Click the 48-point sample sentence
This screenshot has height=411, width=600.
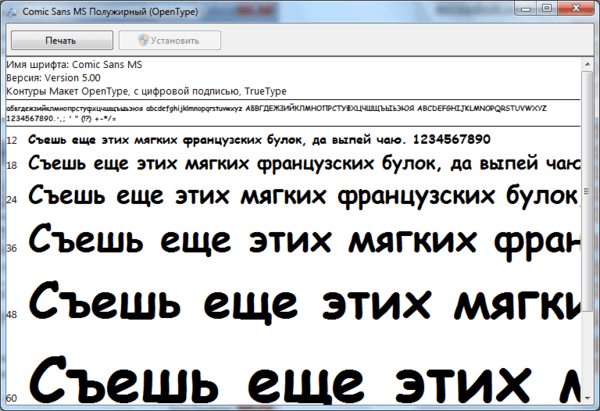click(x=304, y=302)
